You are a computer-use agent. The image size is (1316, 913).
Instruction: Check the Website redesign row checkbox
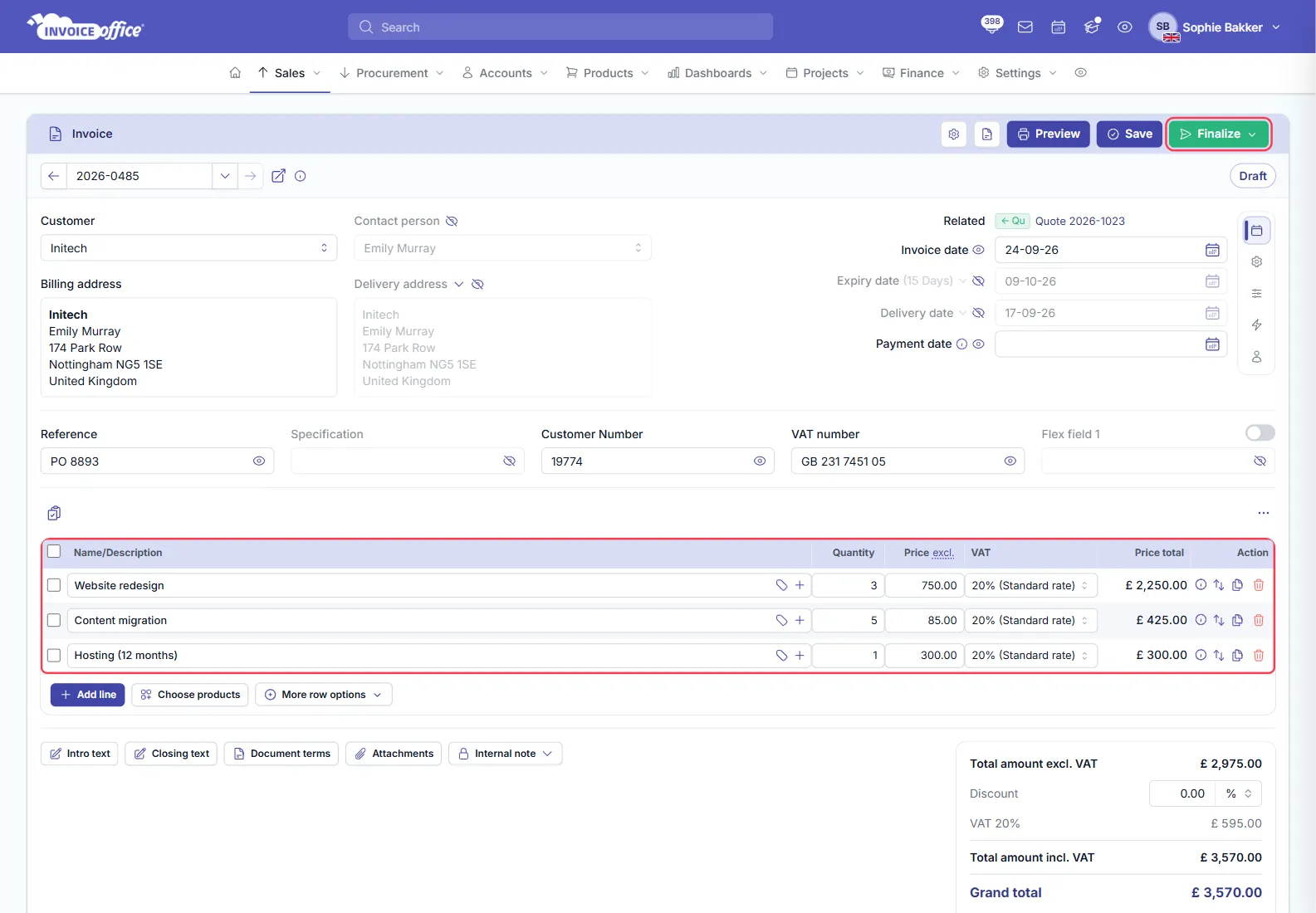54,585
